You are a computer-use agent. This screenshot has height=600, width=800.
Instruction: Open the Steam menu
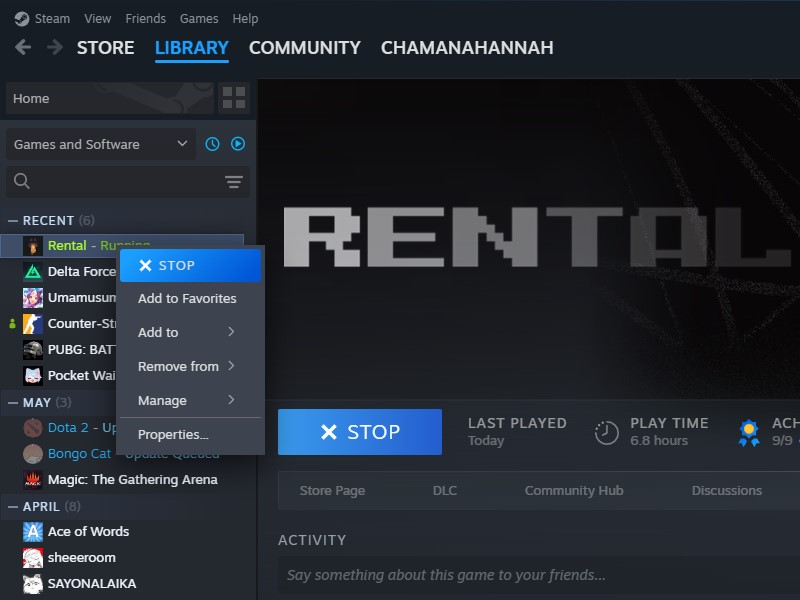coord(52,19)
